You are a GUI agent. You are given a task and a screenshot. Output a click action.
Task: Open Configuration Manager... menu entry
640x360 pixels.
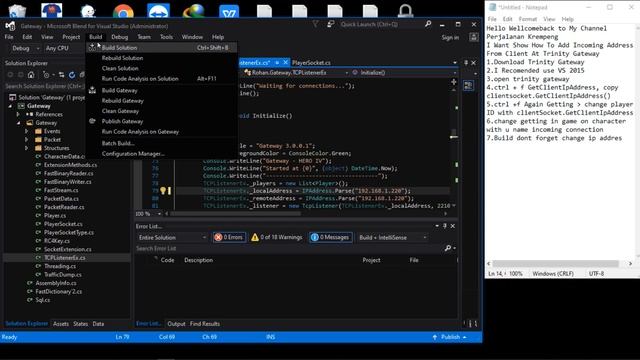pyautogui.click(x=162, y=154)
